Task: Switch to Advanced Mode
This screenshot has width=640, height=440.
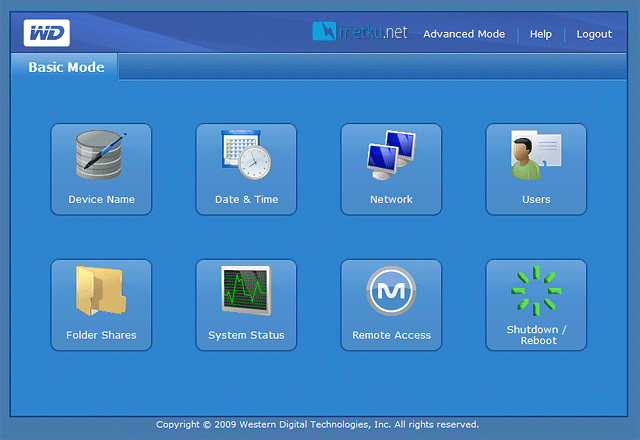Action: pyautogui.click(x=464, y=34)
